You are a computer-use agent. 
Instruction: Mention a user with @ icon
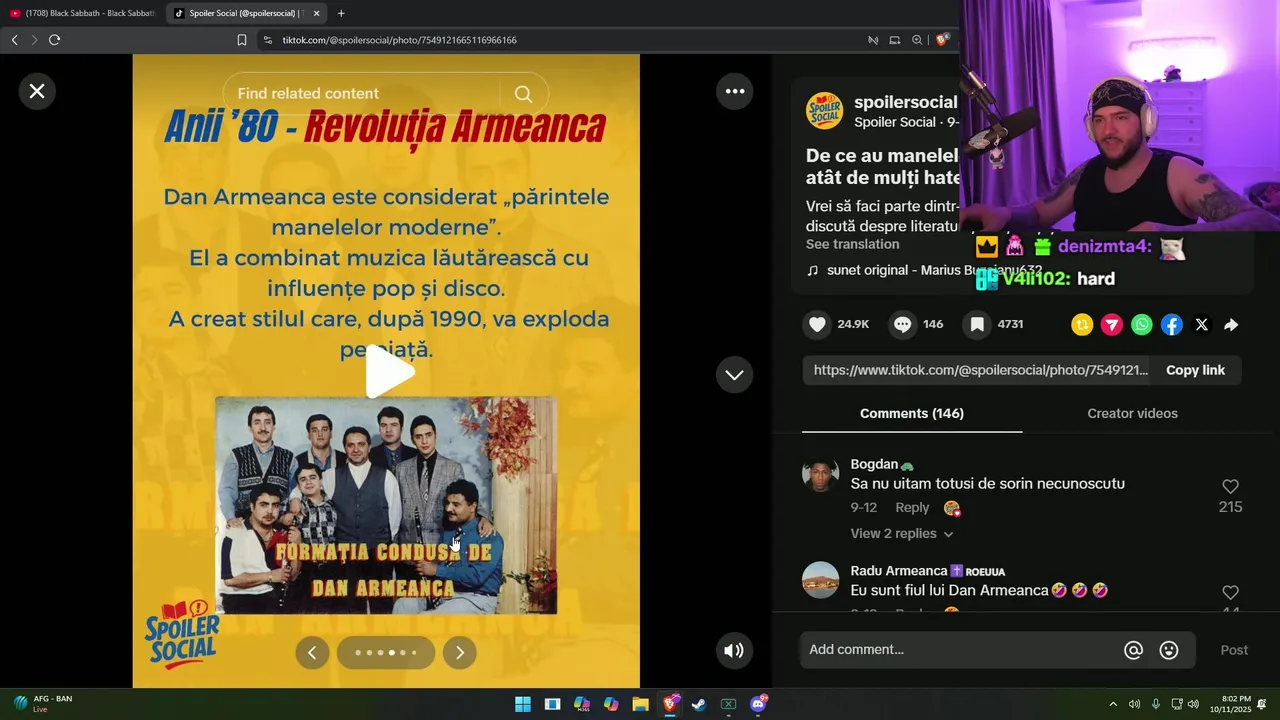pyautogui.click(x=1133, y=650)
